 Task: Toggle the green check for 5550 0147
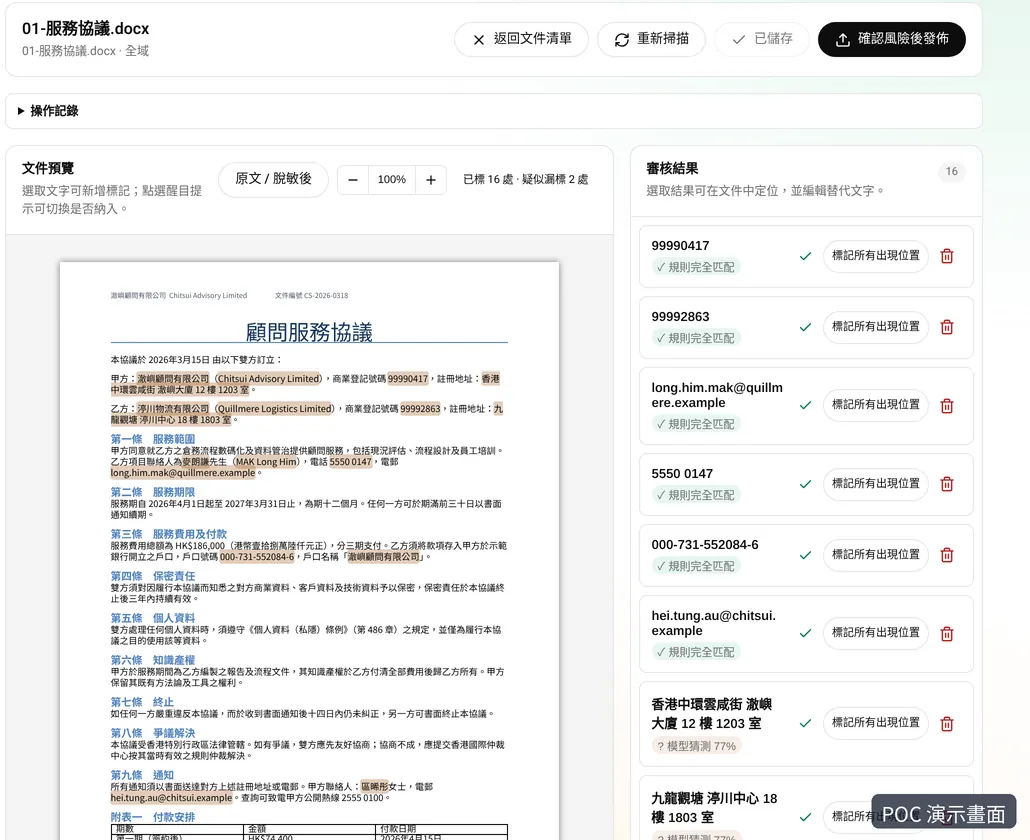coord(805,484)
